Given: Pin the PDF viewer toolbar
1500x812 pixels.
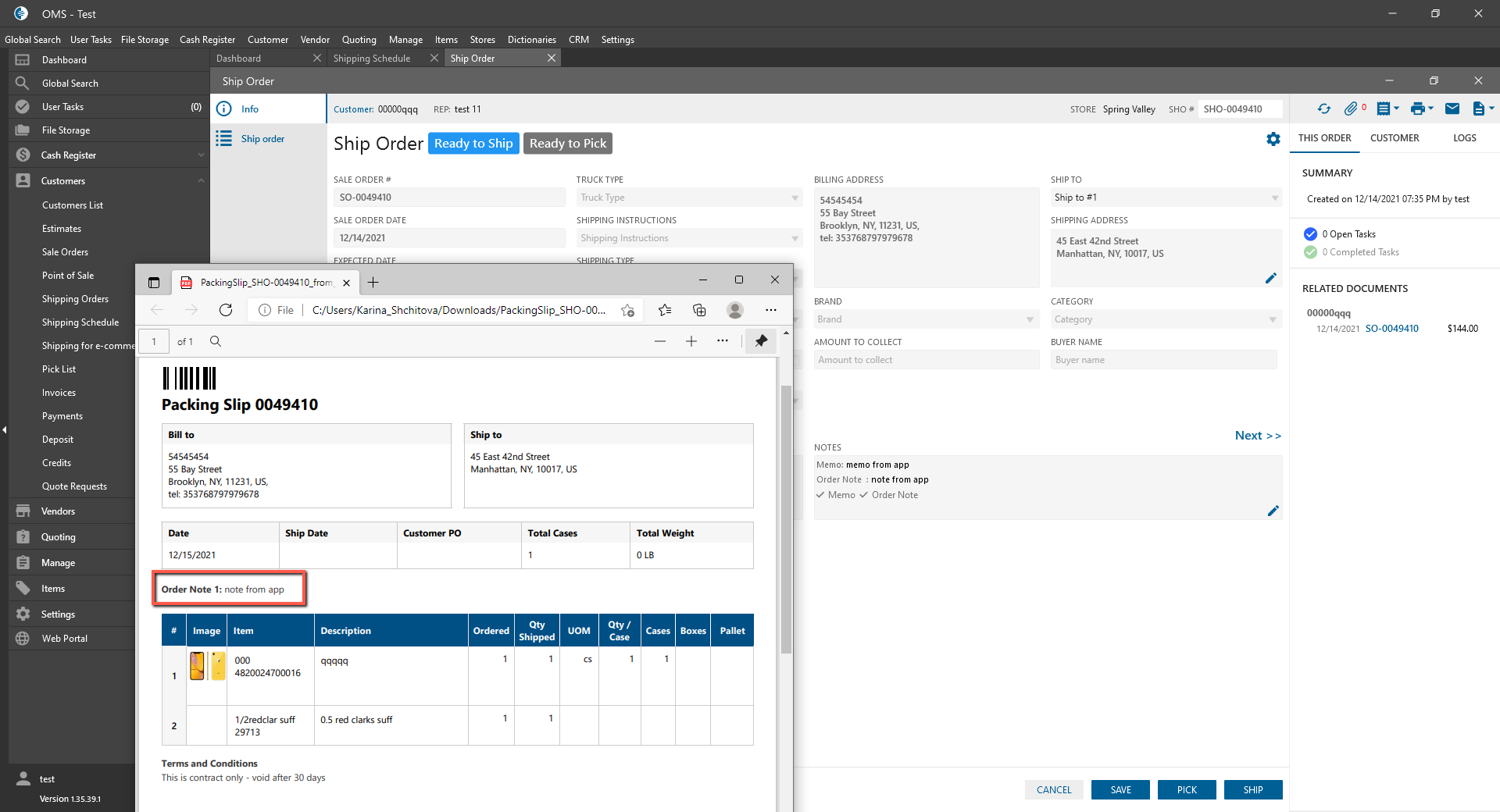Looking at the screenshot, I should (761, 341).
